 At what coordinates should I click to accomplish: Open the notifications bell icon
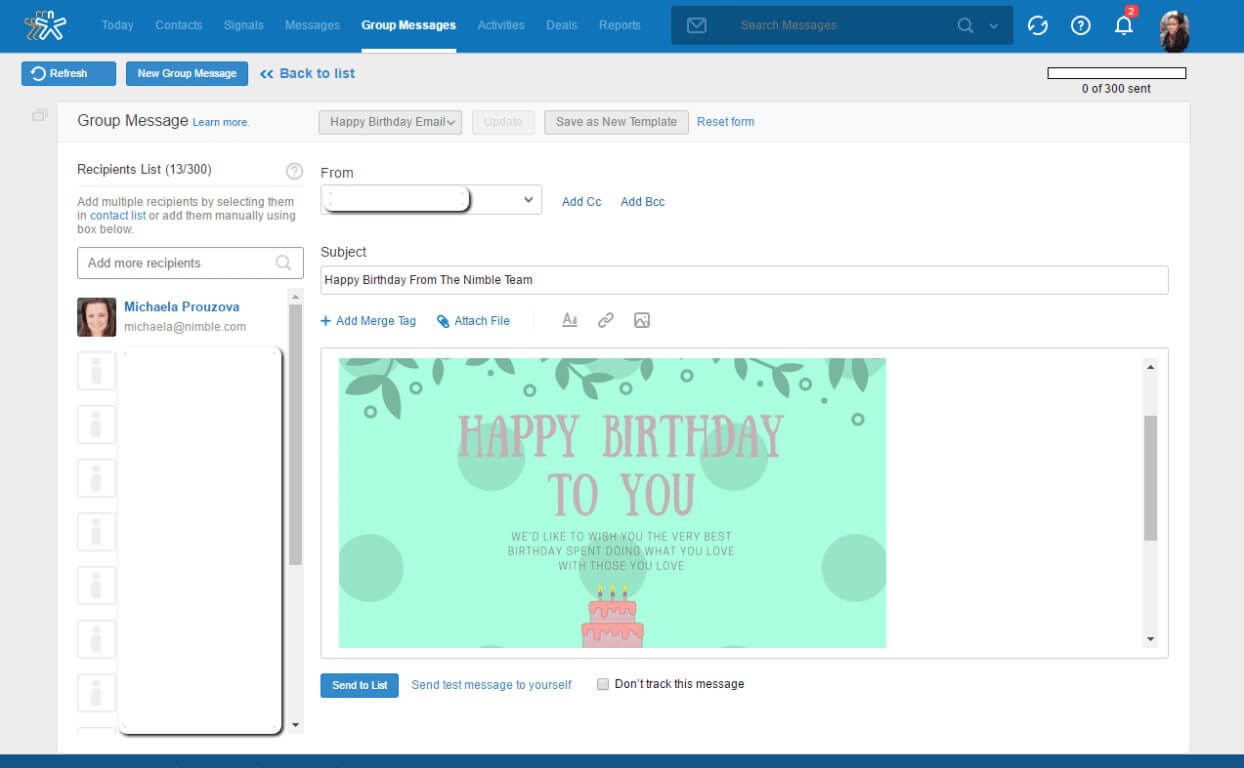(1124, 26)
